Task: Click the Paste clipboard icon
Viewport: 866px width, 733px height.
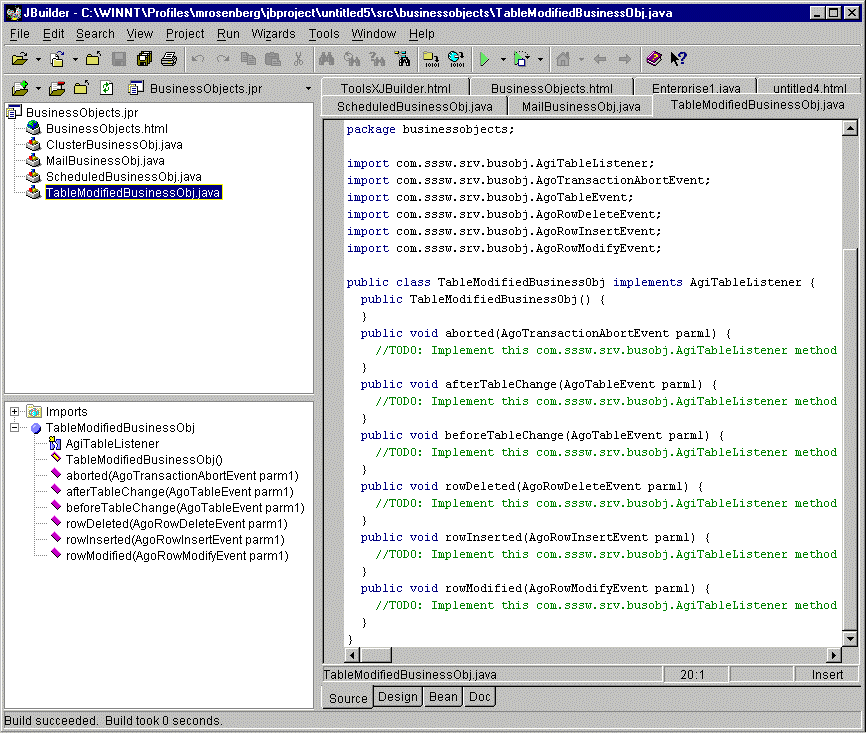Action: point(273,59)
